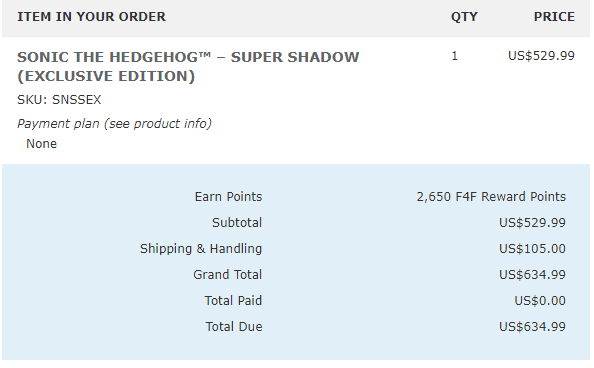
Task: Click the Subtotal amount US$529.99
Action: click(532, 222)
